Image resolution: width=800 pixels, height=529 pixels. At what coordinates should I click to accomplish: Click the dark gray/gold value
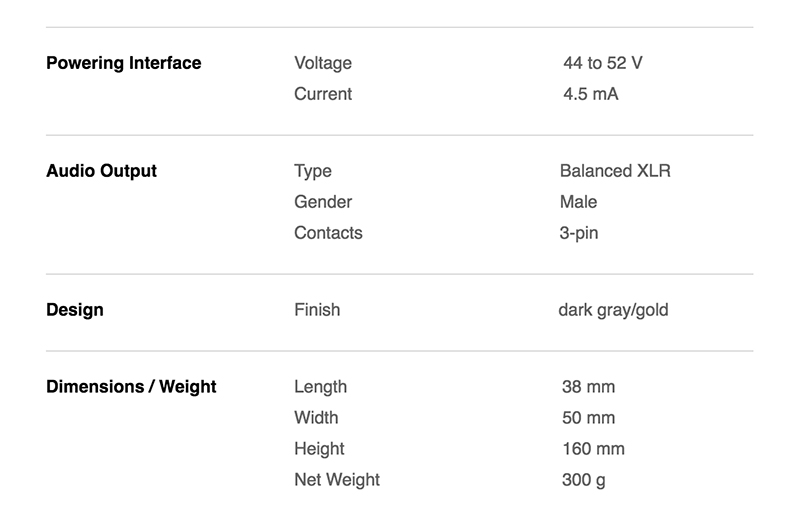pos(613,310)
